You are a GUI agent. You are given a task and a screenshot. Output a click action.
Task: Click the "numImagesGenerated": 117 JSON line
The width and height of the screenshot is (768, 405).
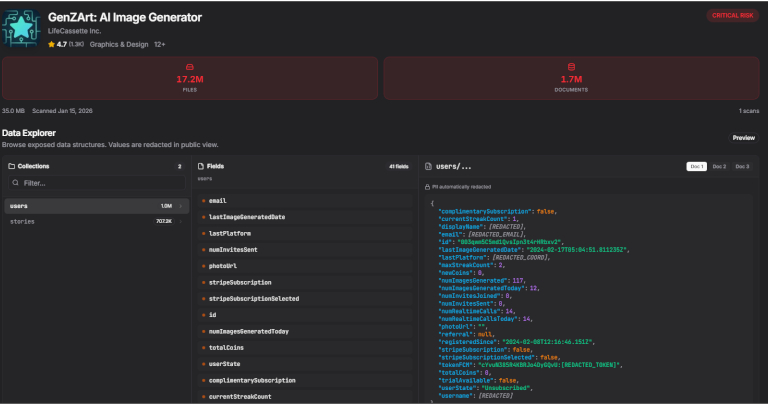pos(482,281)
